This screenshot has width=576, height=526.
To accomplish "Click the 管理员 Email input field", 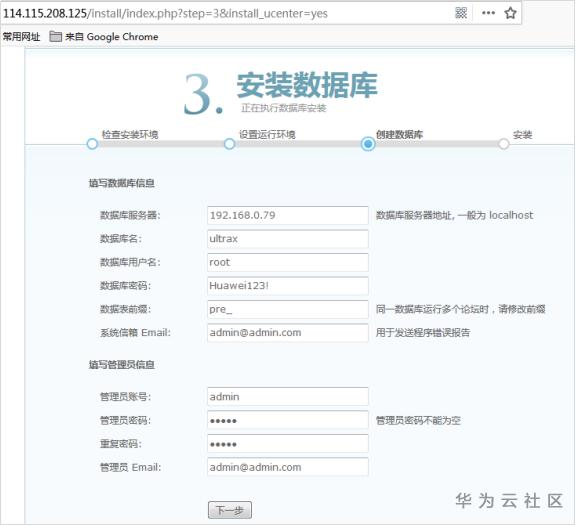I will click(x=288, y=467).
